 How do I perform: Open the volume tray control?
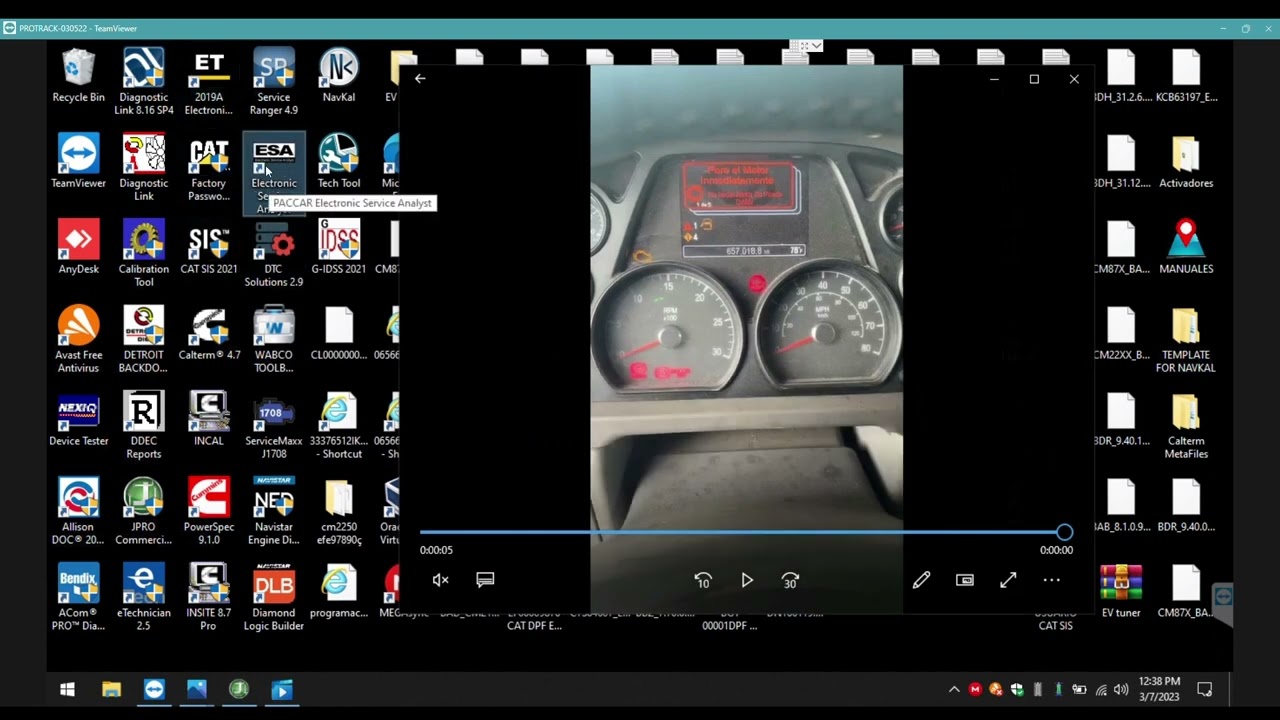(1121, 689)
